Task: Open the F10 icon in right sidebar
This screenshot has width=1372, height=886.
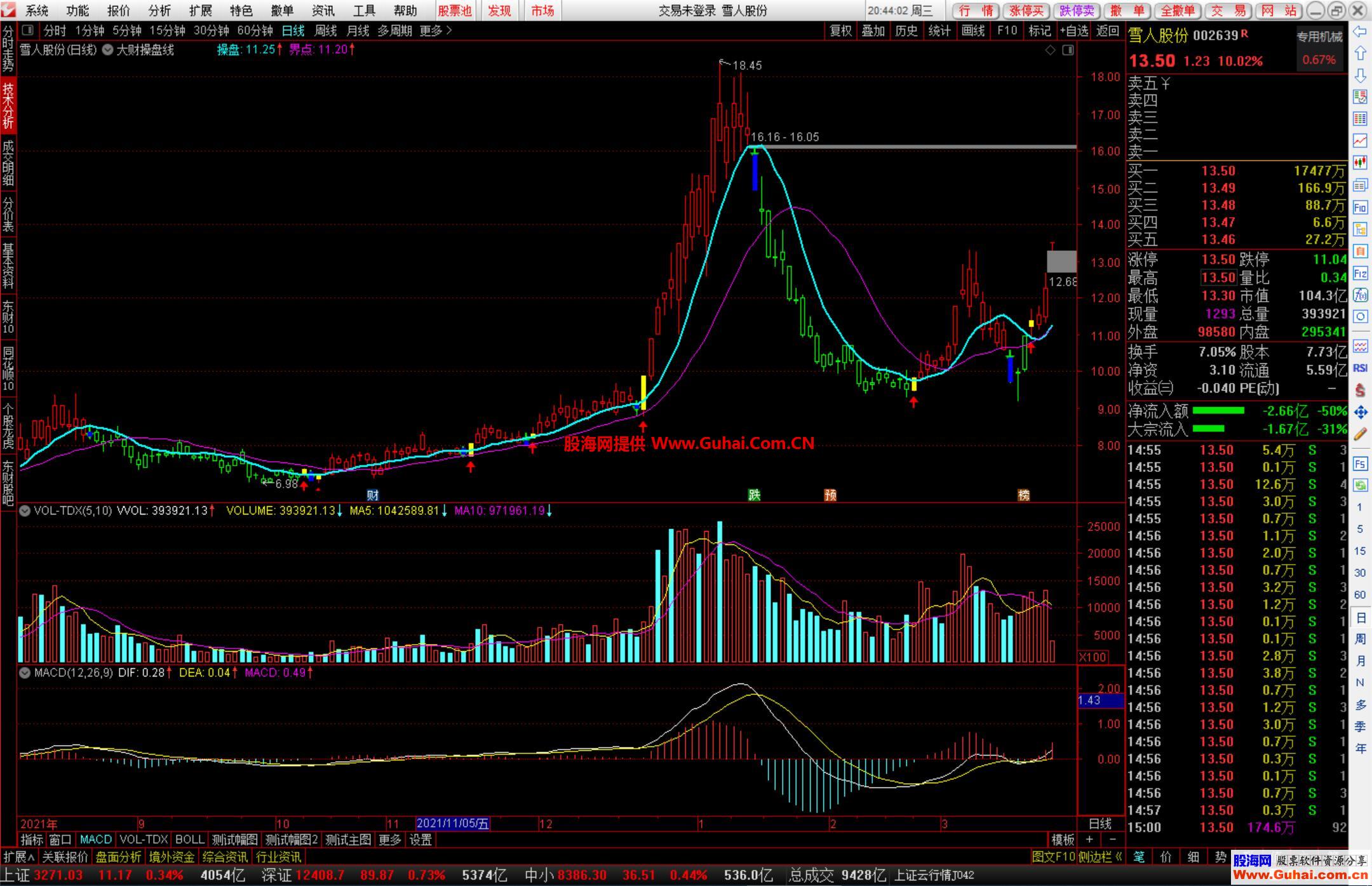Action: 1360,207
